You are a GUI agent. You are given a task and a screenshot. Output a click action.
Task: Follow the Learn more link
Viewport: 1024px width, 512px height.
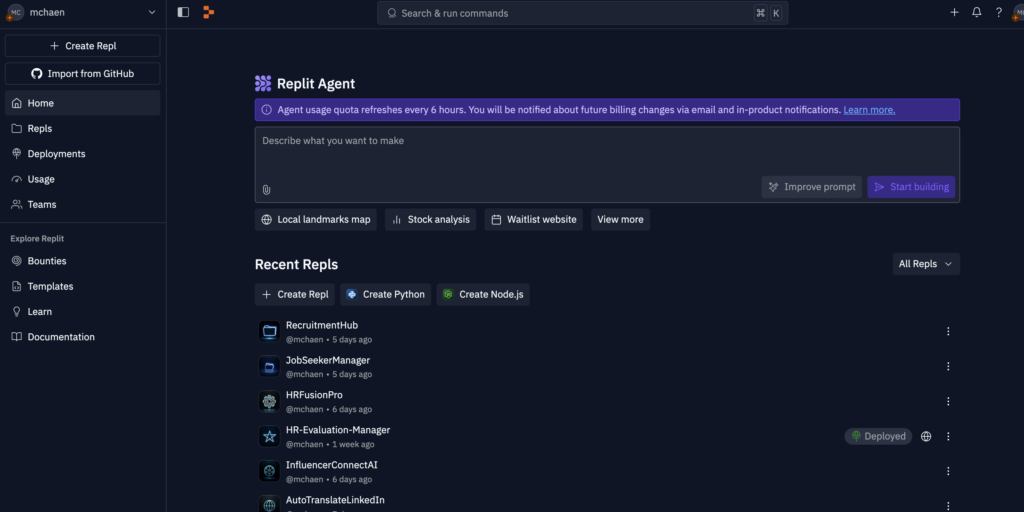(869, 110)
